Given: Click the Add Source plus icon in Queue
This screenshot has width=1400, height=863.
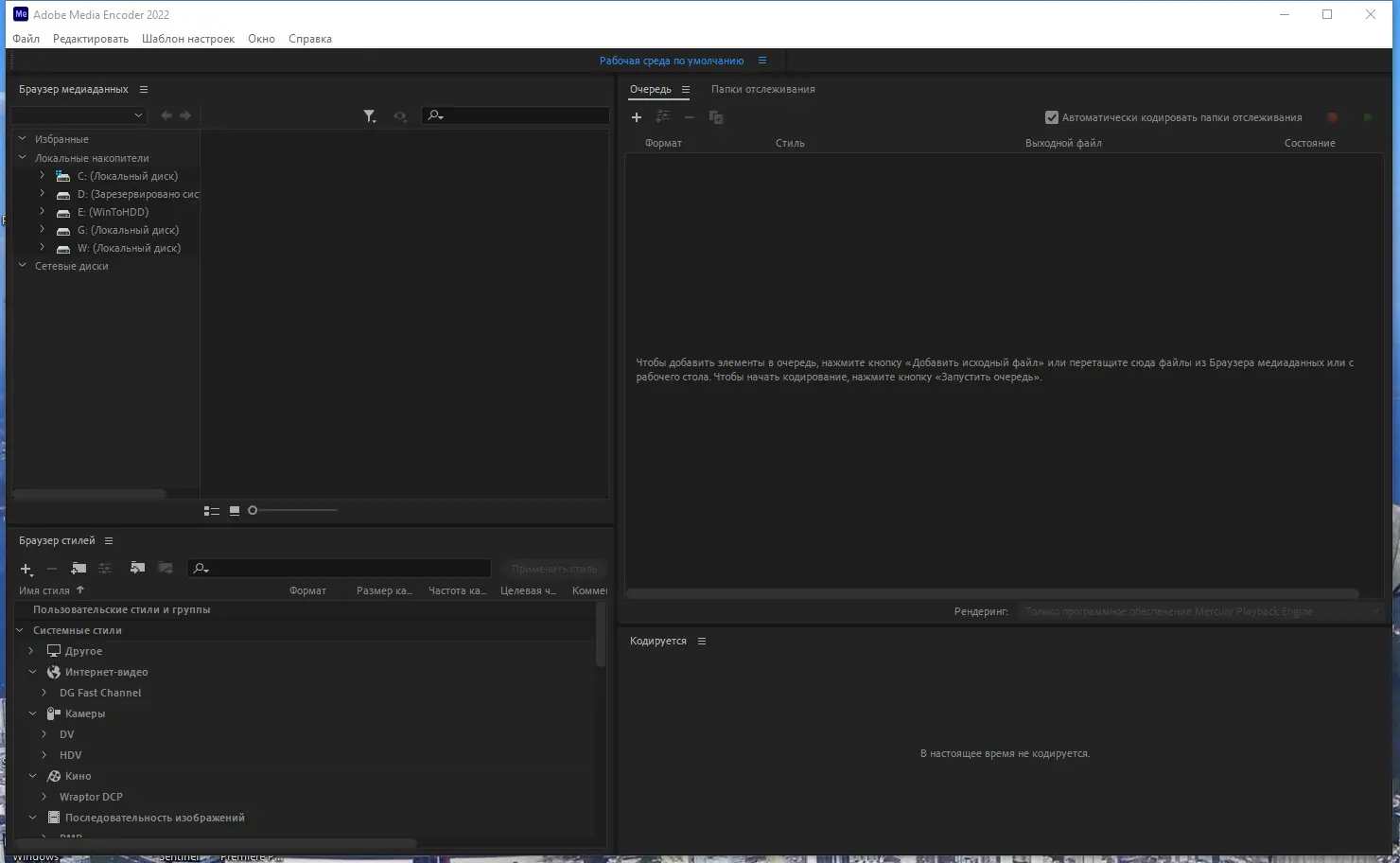Looking at the screenshot, I should pos(636,116).
